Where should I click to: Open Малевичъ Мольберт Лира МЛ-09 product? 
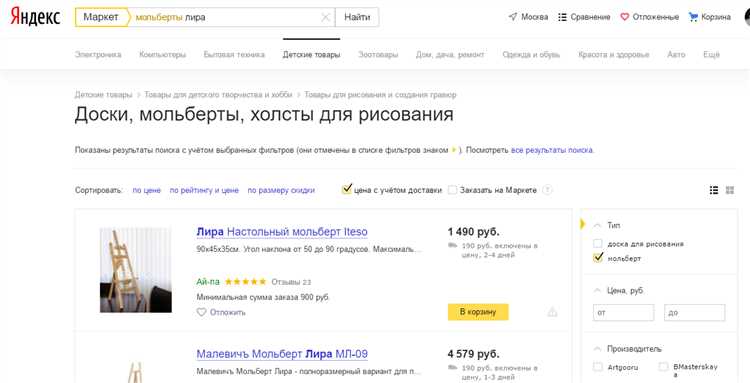pyautogui.click(x=282, y=354)
